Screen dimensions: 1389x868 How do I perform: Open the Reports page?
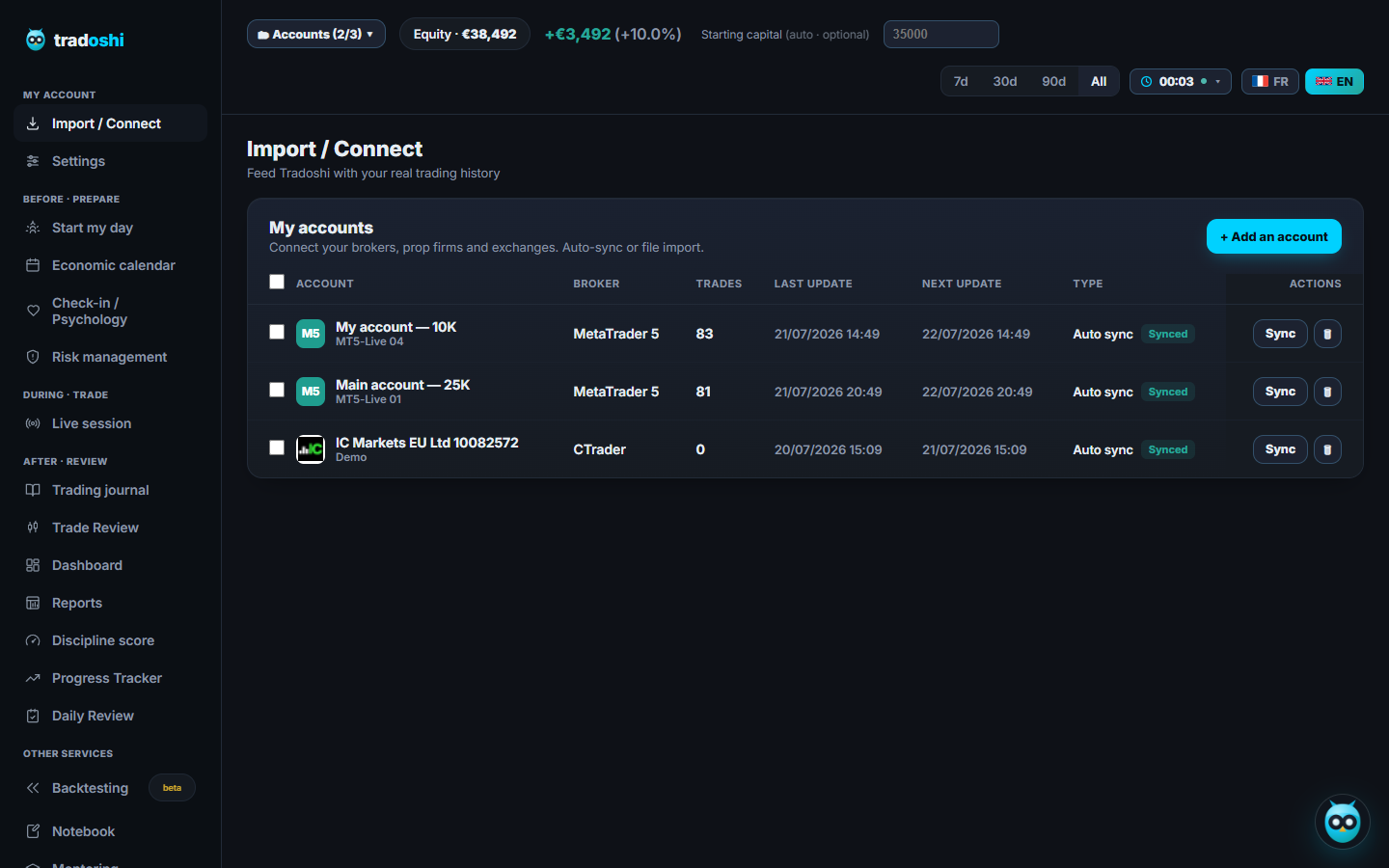tap(111, 603)
